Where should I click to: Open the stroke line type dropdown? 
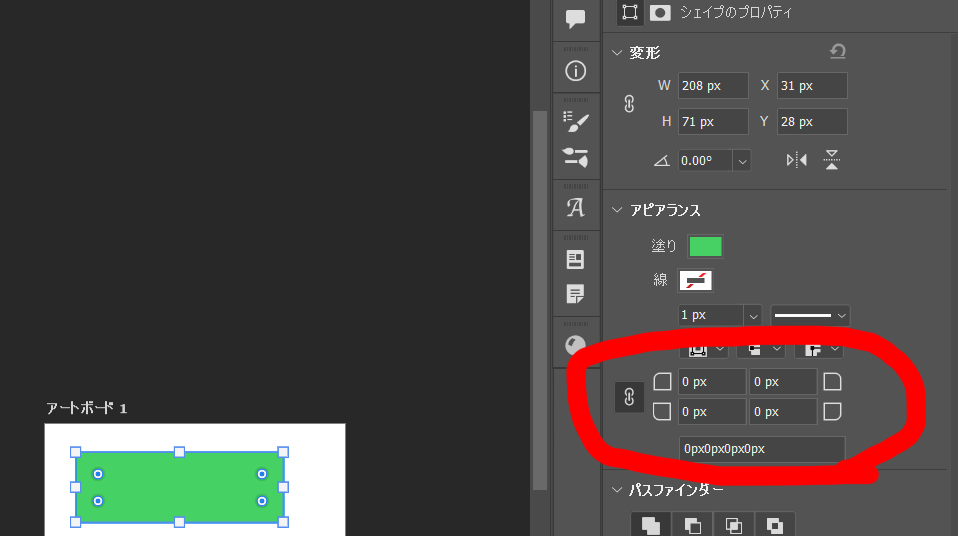coord(810,315)
